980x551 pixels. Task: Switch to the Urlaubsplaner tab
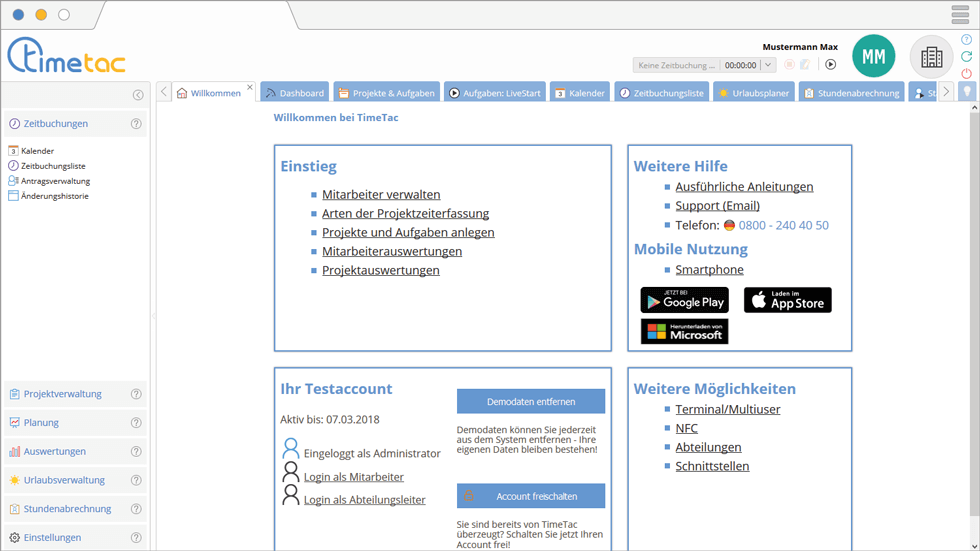(753, 93)
